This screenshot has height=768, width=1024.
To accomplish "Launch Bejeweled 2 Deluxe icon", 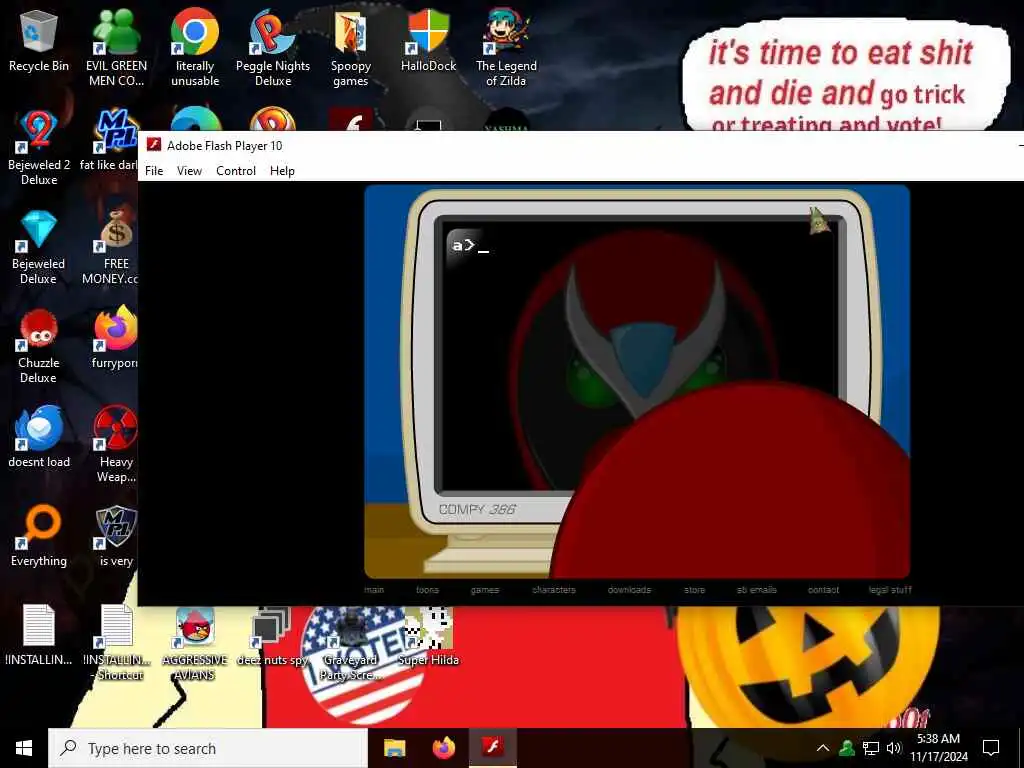I will [39, 148].
